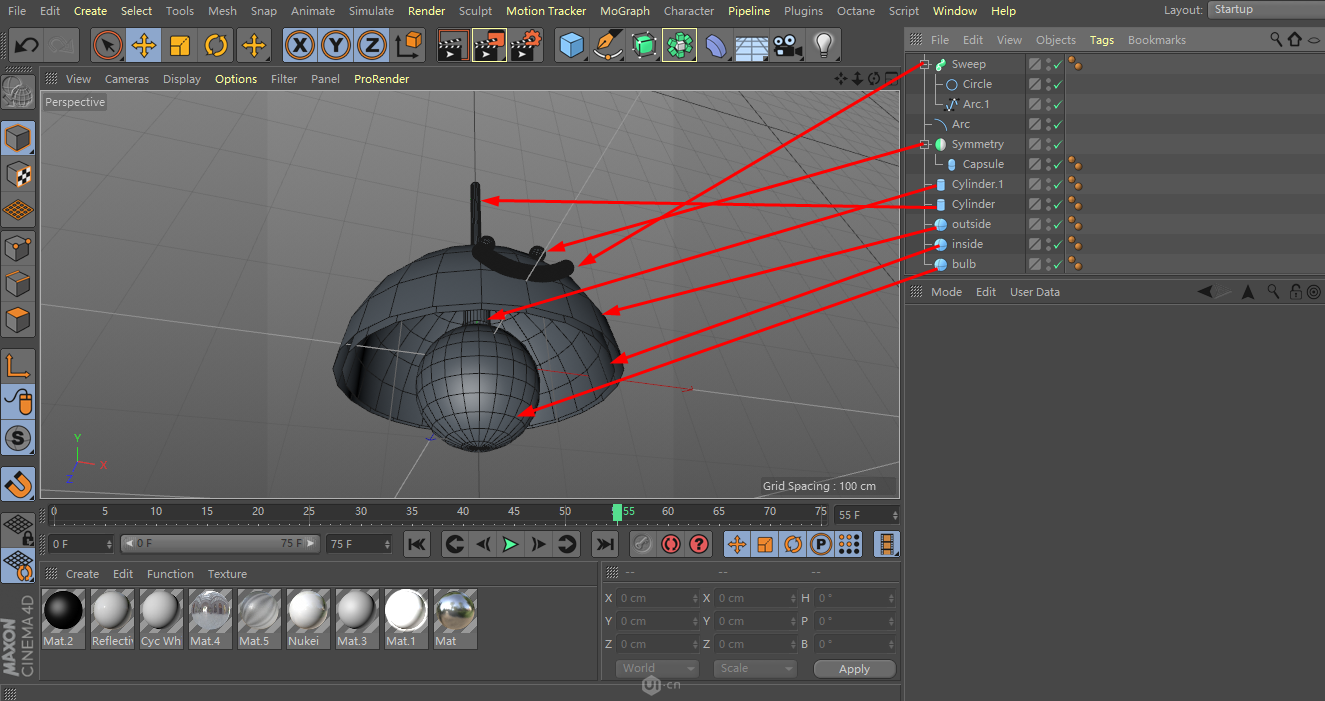The height and width of the screenshot is (701, 1325).
Task: Open the World coordinate system dropdown
Action: [x=655, y=668]
